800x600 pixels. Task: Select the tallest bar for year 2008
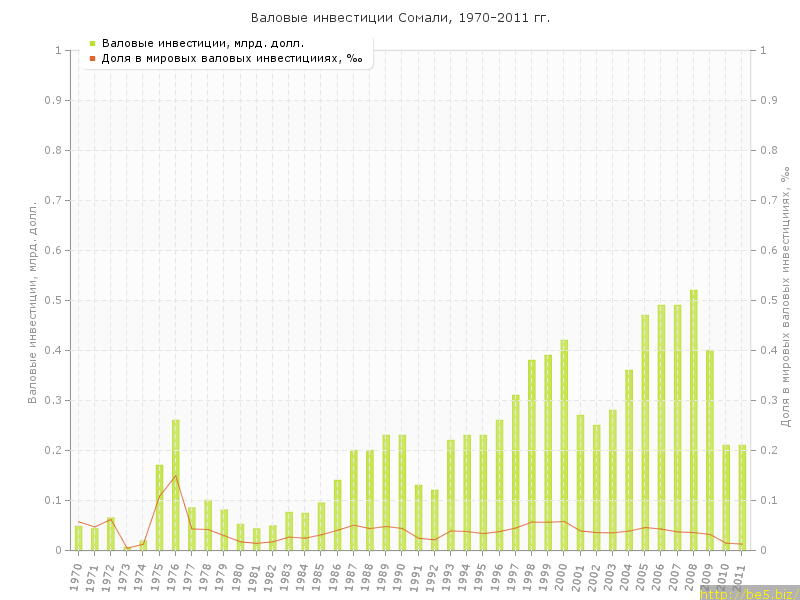[x=693, y=420]
